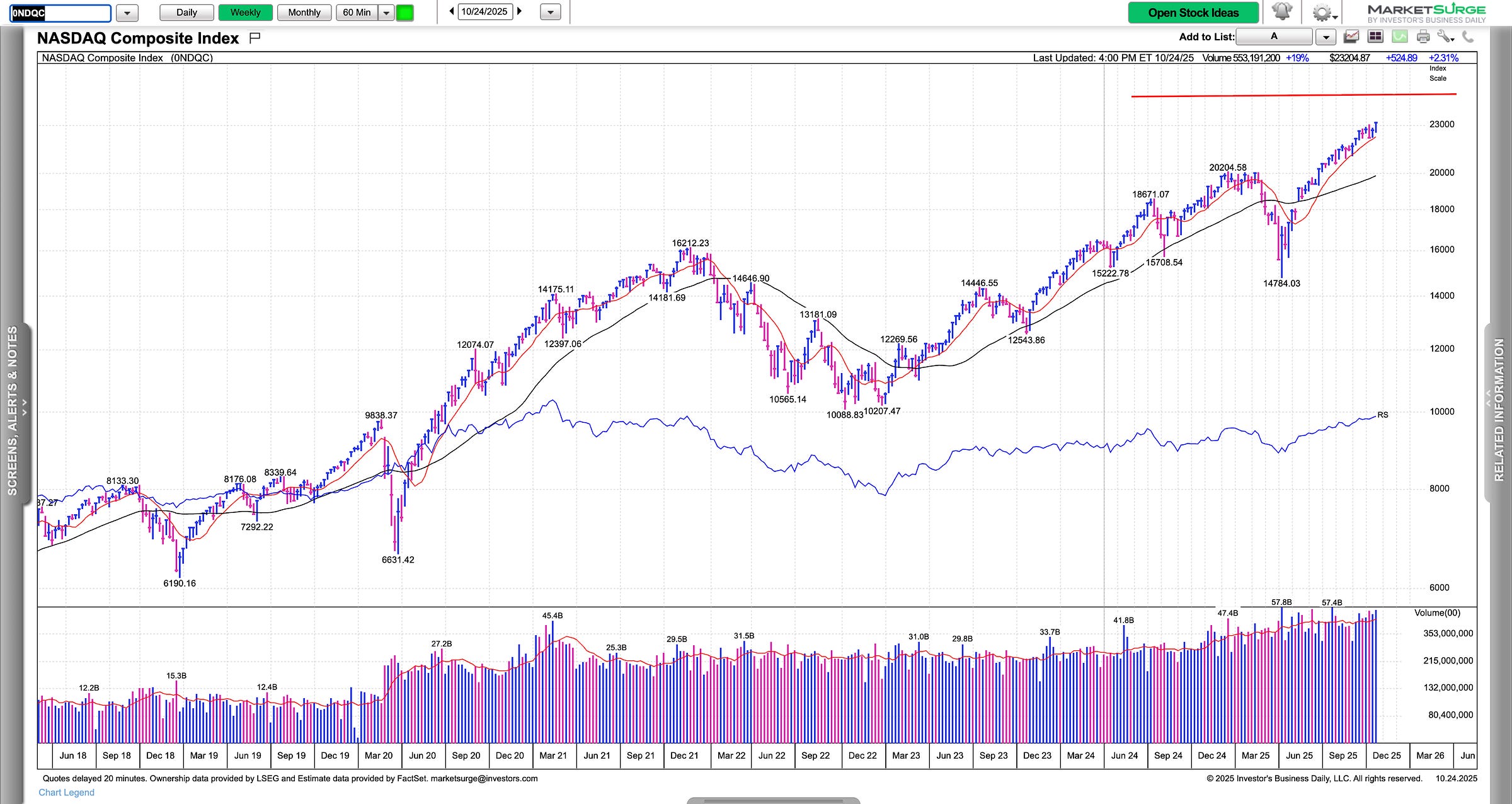Click the green wave chart icon

pos(1399,37)
